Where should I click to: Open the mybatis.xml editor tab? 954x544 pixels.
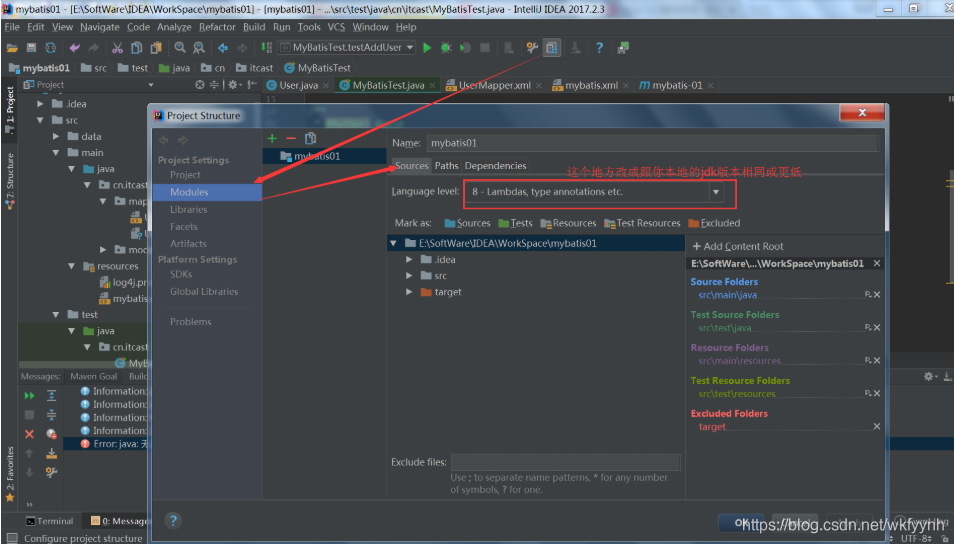591,86
